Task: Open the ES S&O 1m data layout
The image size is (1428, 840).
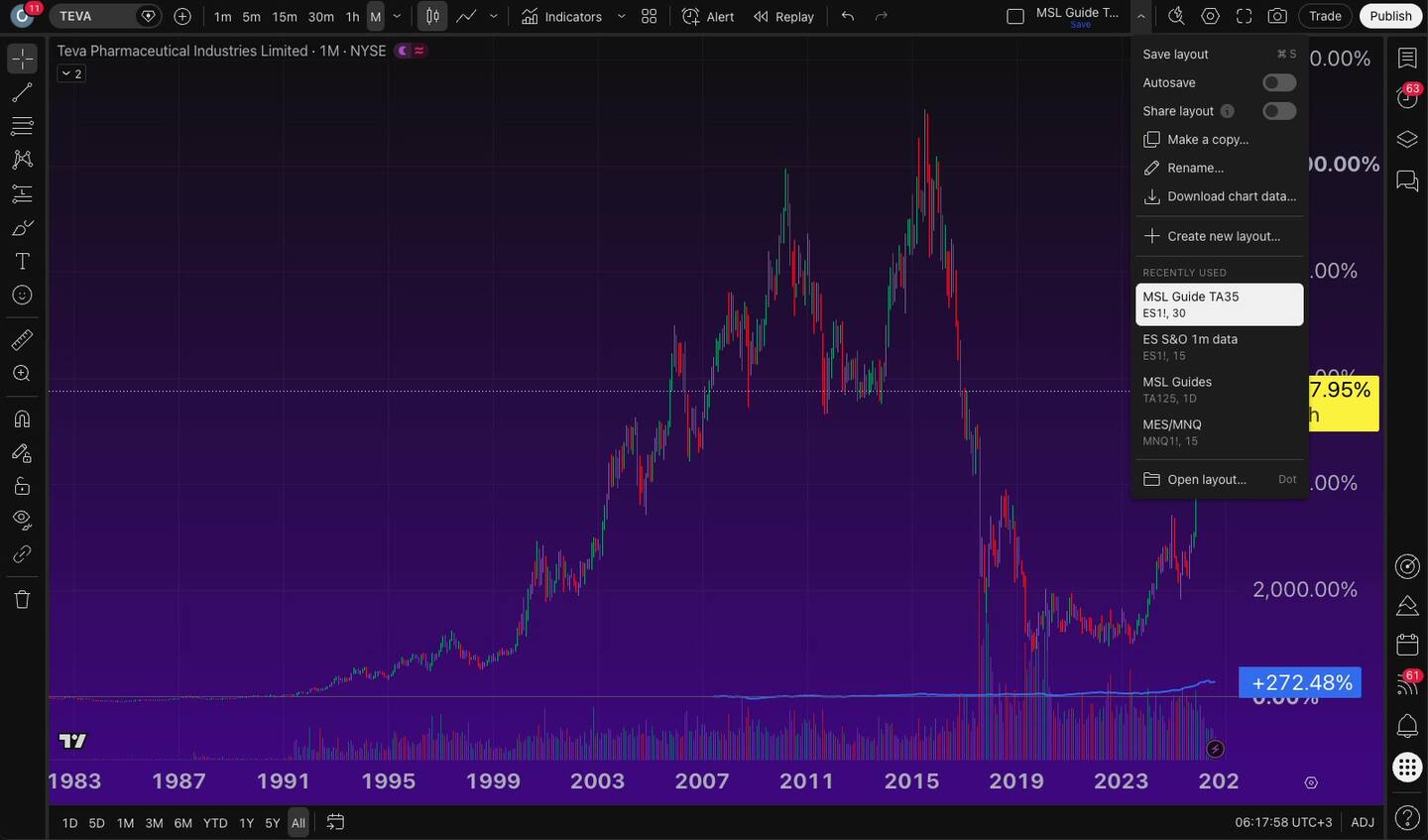Action: tap(1220, 347)
